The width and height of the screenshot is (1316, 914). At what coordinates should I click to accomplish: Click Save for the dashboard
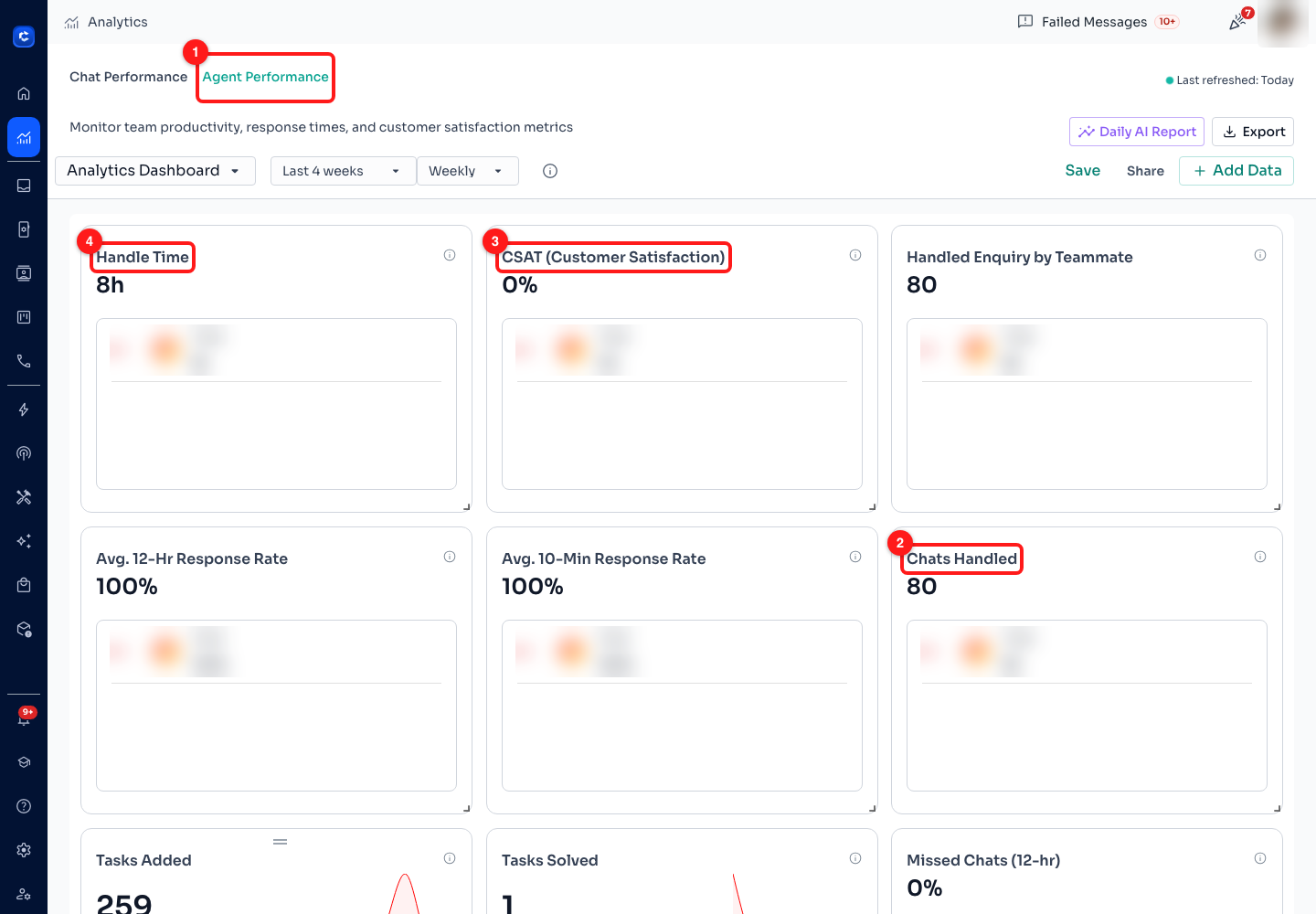1083,171
